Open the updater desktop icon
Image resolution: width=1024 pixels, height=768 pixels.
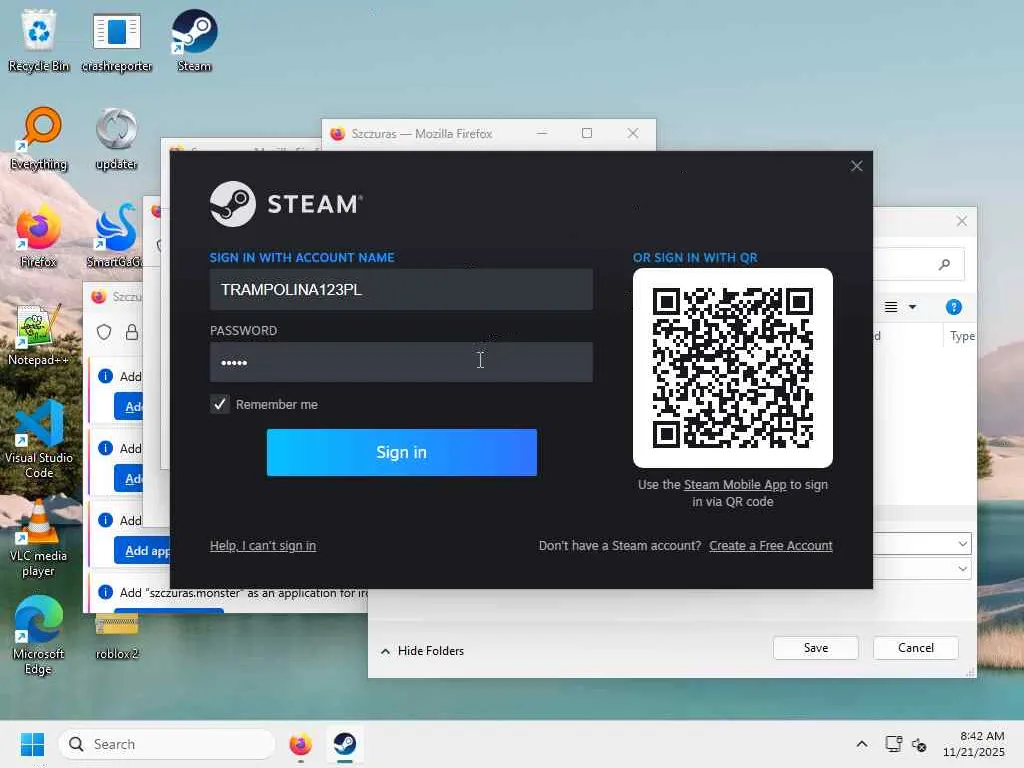(x=116, y=138)
